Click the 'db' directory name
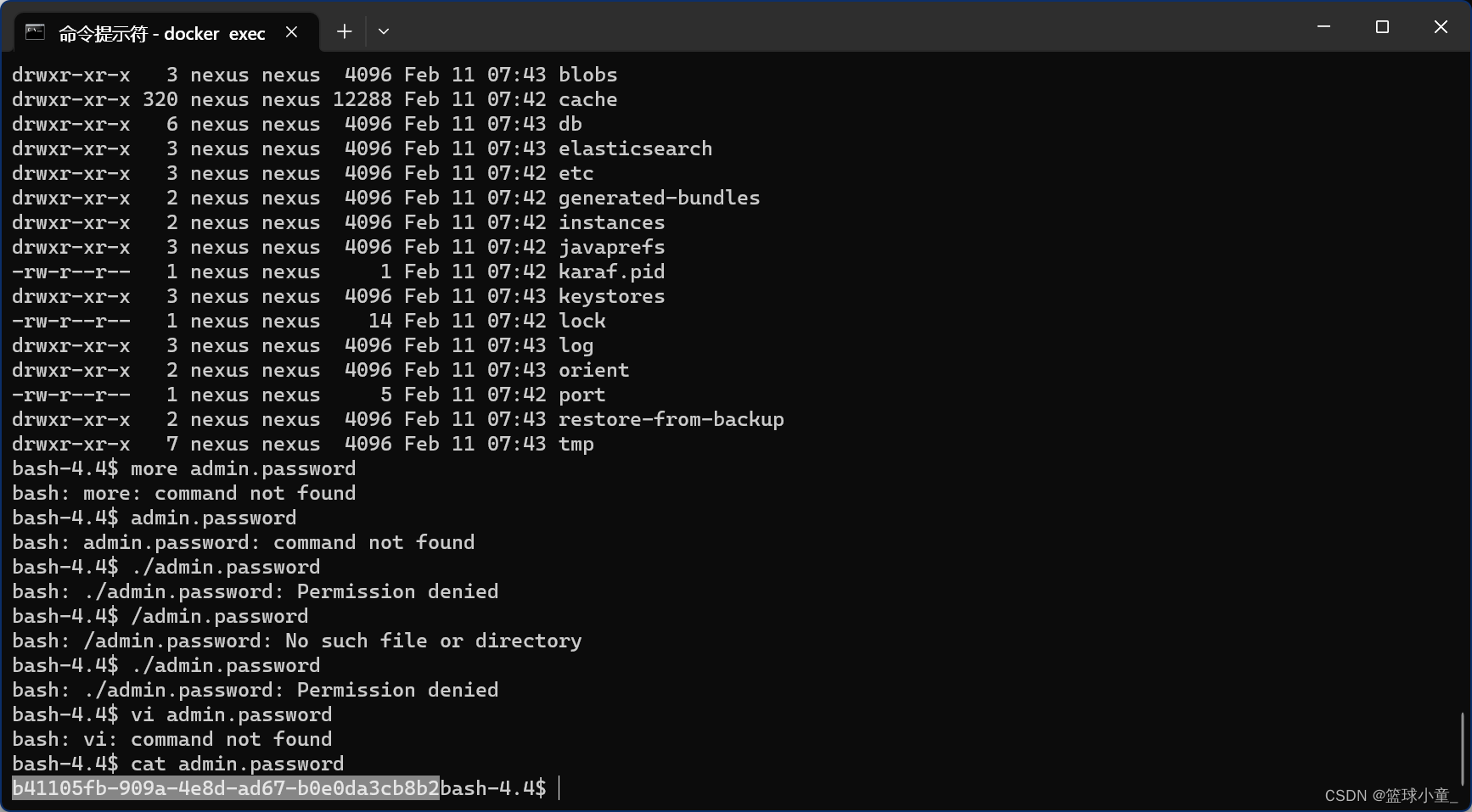The image size is (1472, 812). pos(570,124)
